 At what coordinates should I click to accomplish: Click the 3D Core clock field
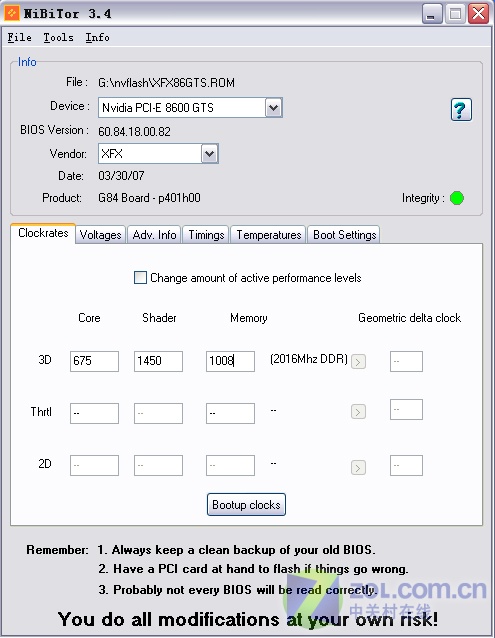point(94,361)
